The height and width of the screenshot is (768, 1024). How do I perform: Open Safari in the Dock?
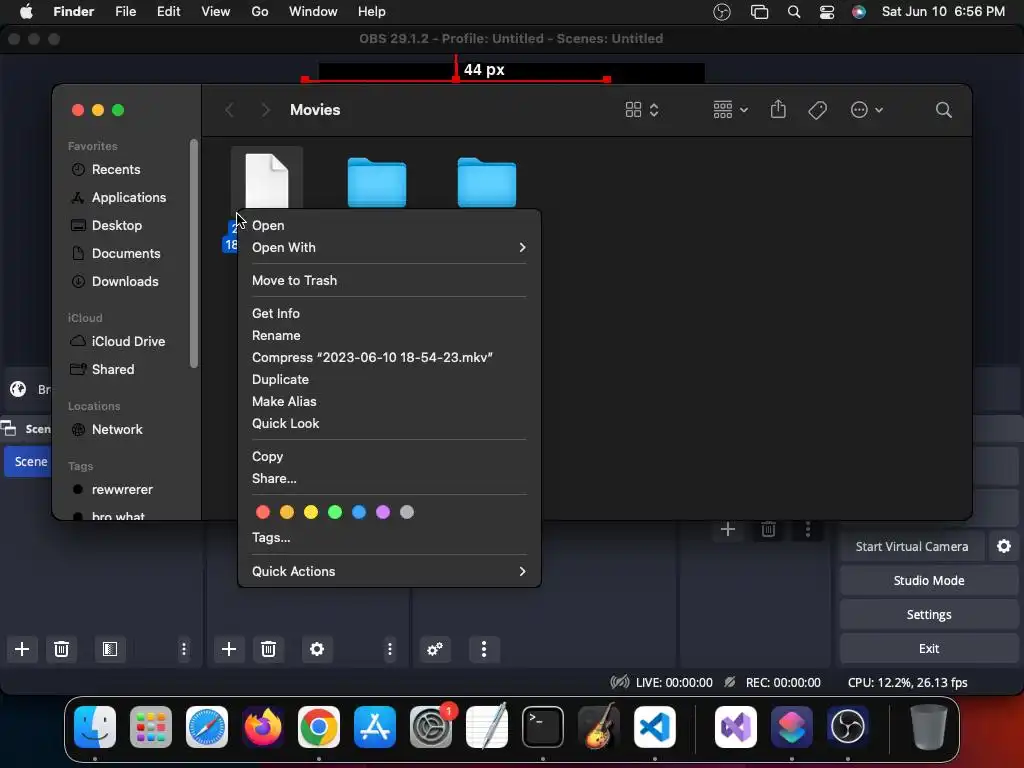[207, 727]
